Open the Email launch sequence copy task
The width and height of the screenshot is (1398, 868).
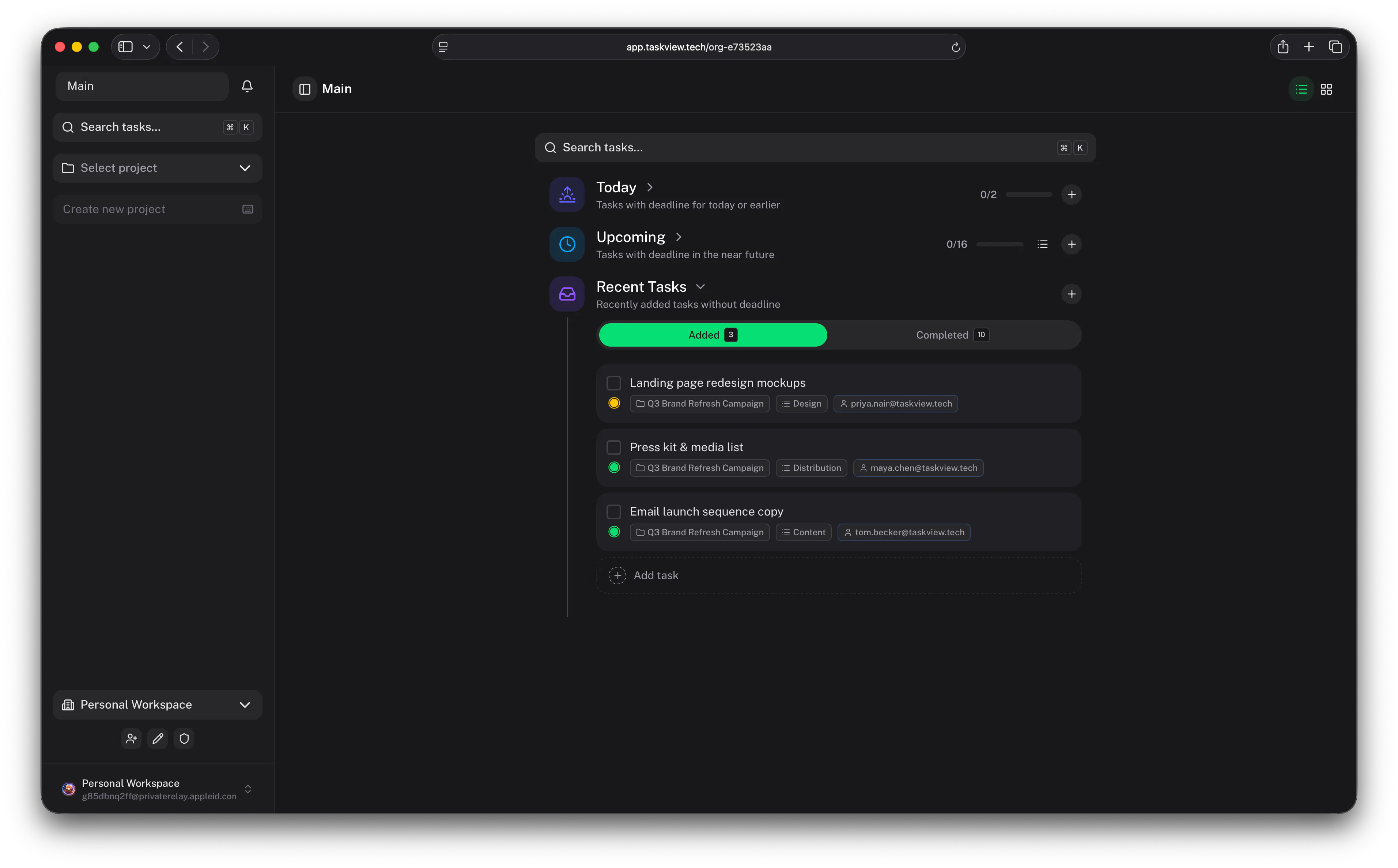tap(706, 512)
